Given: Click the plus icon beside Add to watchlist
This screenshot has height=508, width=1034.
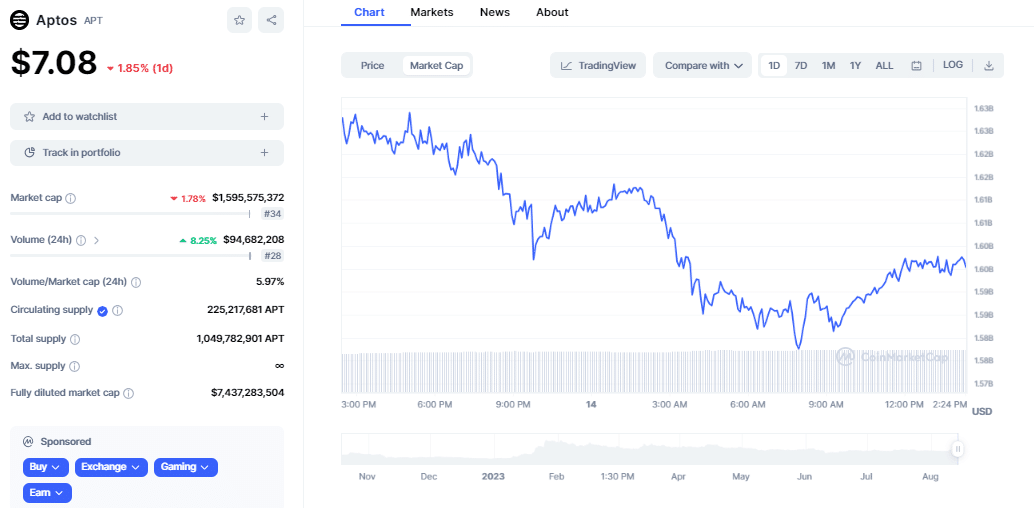Looking at the screenshot, I should point(264,116).
